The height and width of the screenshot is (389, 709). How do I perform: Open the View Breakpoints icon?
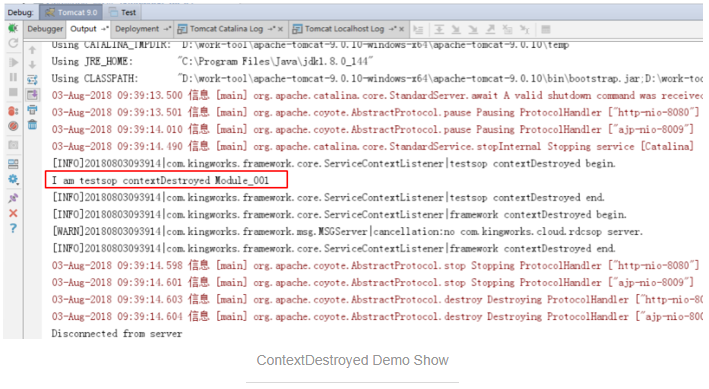tap(13, 111)
